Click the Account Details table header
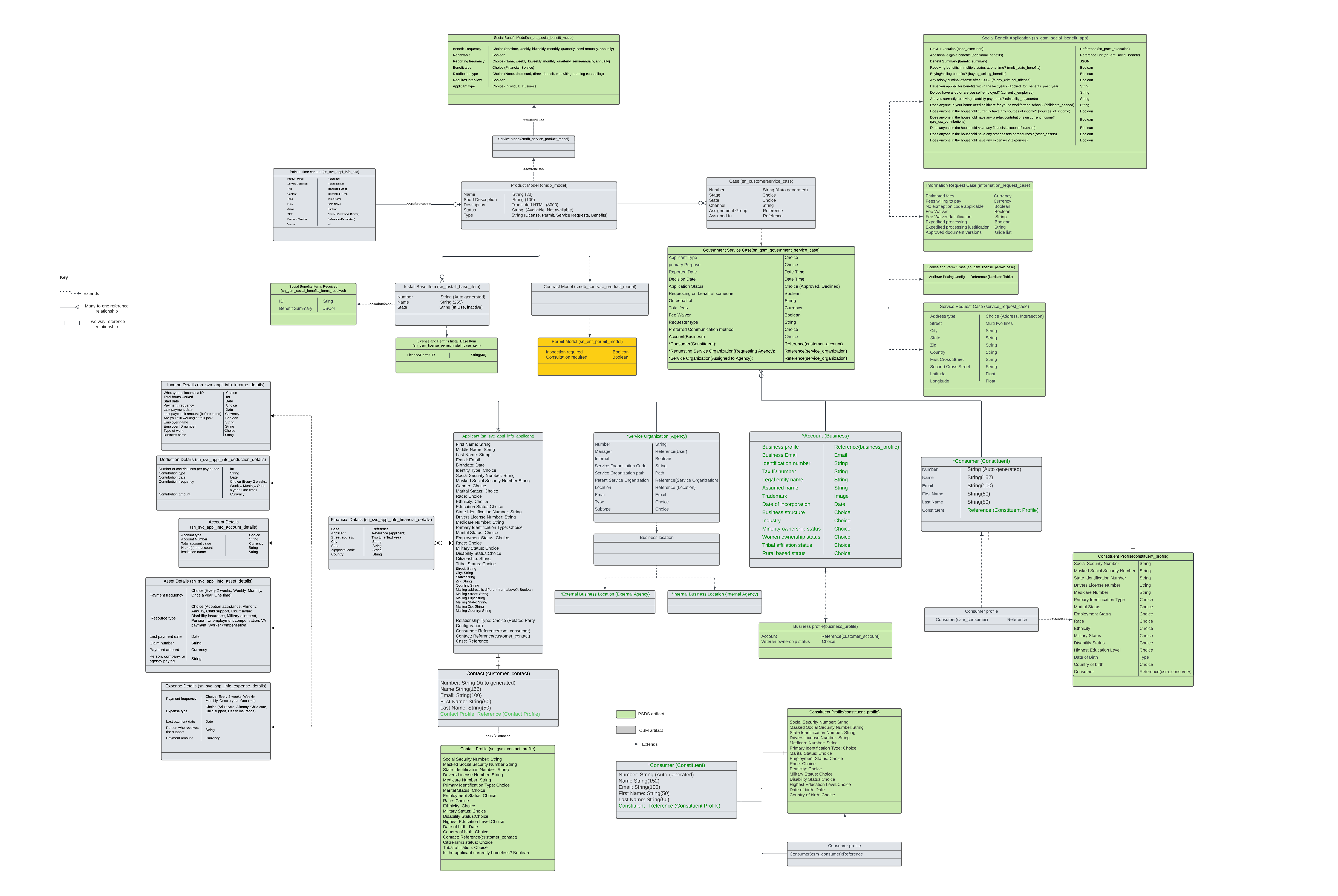The image size is (1338, 896). (x=223, y=525)
